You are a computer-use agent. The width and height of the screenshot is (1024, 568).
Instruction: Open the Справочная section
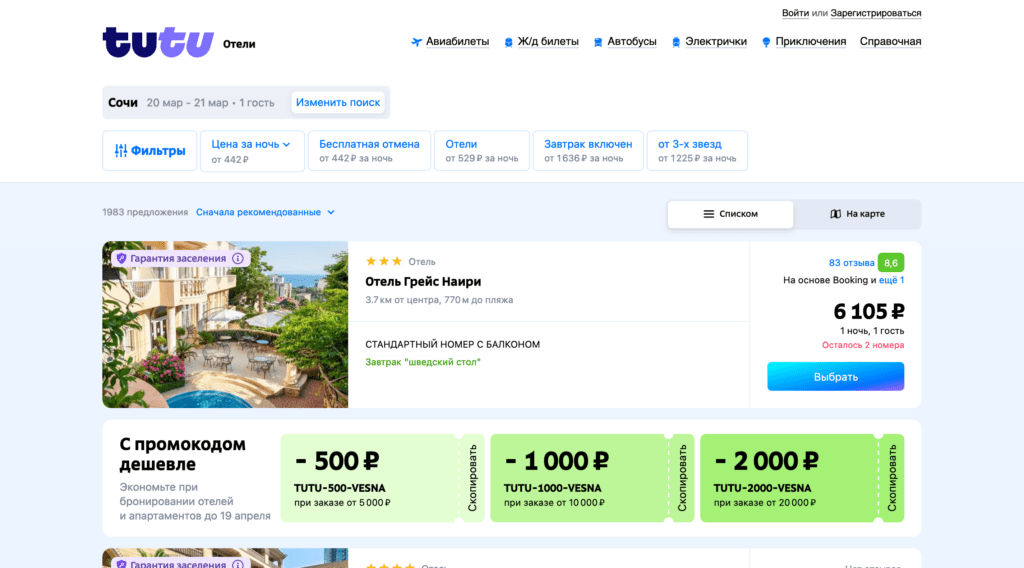tap(890, 42)
